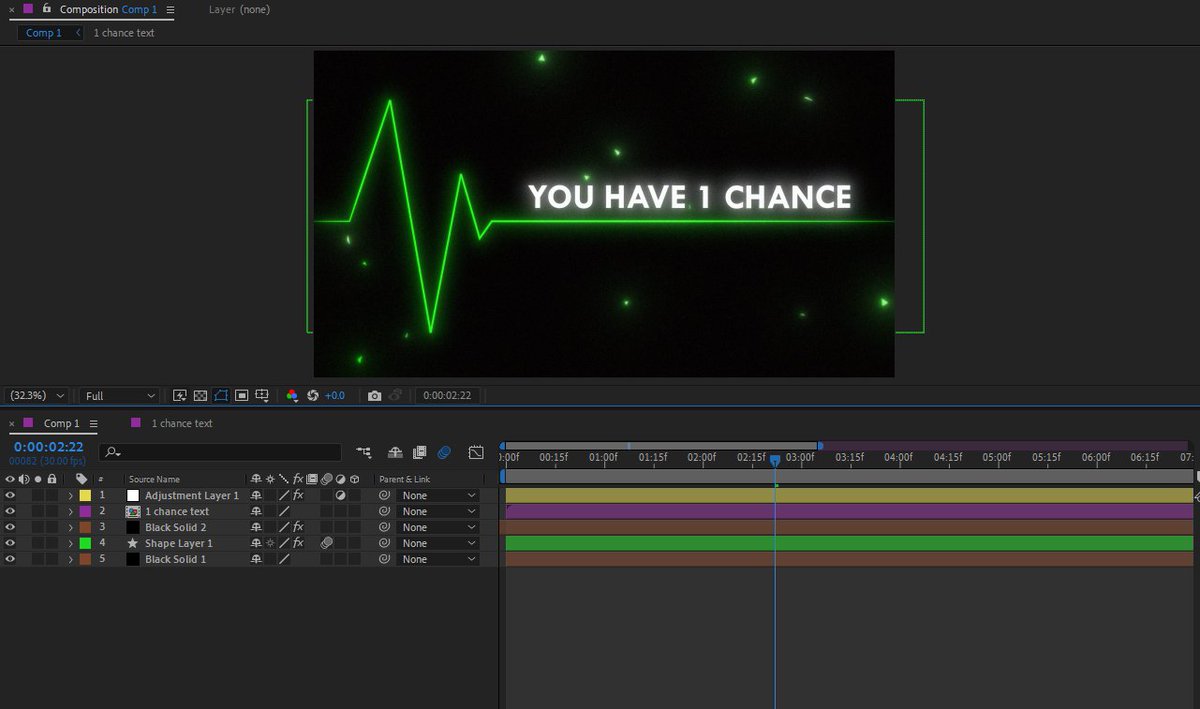Screen dimensions: 1200x709
Task: Take a snapshot with the camera icon
Action: click(x=374, y=396)
